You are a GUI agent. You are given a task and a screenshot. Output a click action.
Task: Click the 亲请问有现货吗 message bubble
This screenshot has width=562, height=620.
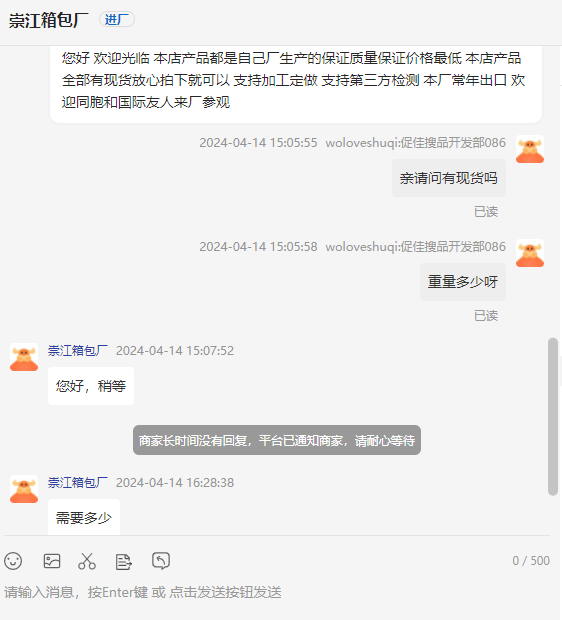click(449, 178)
